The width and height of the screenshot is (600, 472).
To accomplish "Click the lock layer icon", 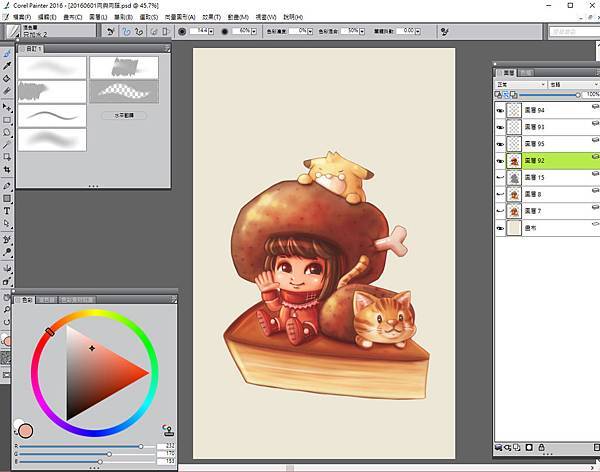I will (x=541, y=447).
